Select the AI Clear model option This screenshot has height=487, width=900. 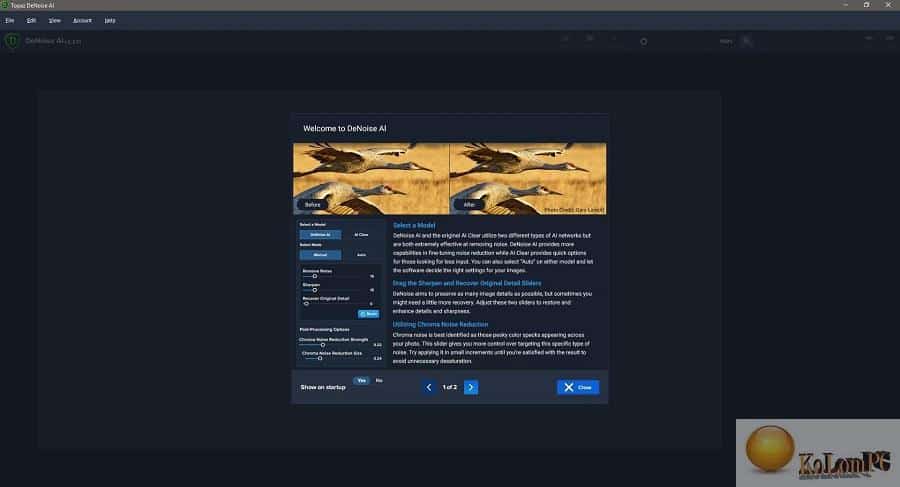coord(361,234)
